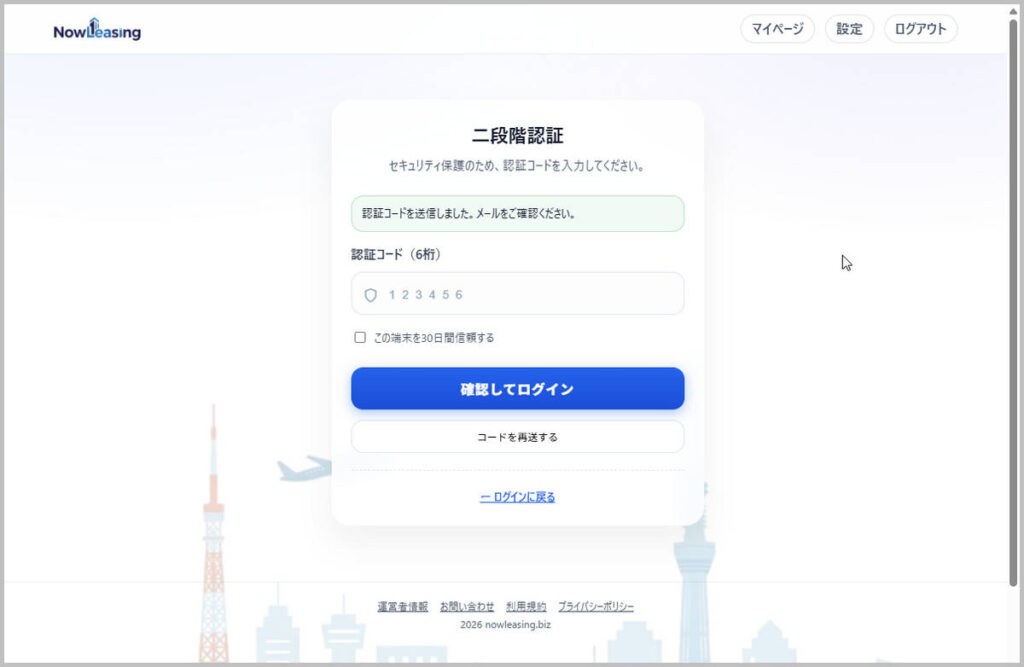Open 設定 from the top navigation
The image size is (1024, 667).
point(849,29)
